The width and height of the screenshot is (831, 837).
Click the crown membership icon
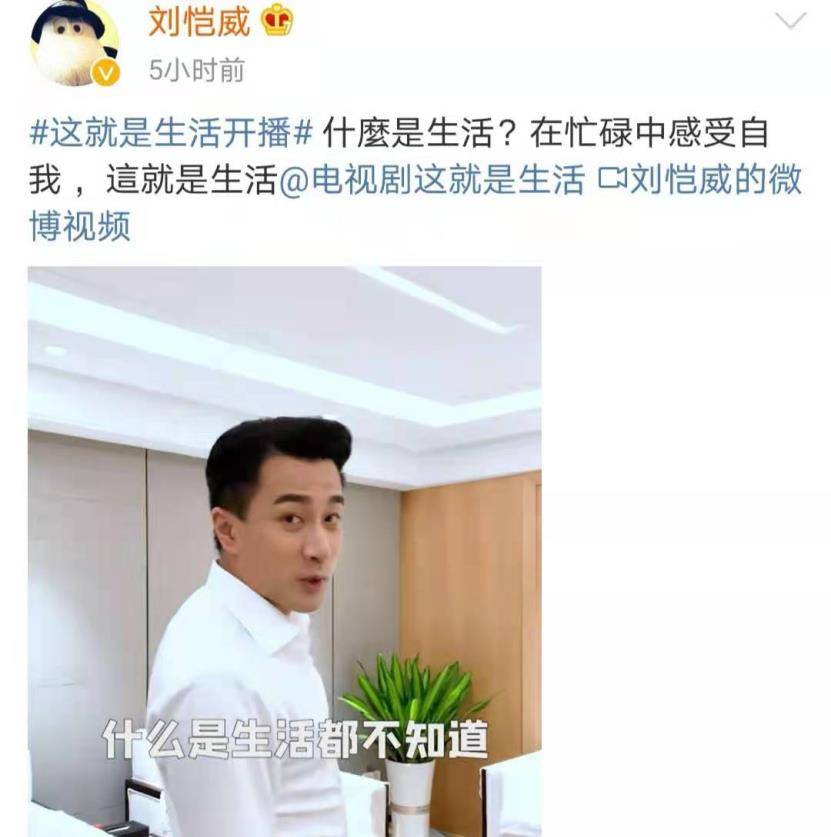[276, 22]
